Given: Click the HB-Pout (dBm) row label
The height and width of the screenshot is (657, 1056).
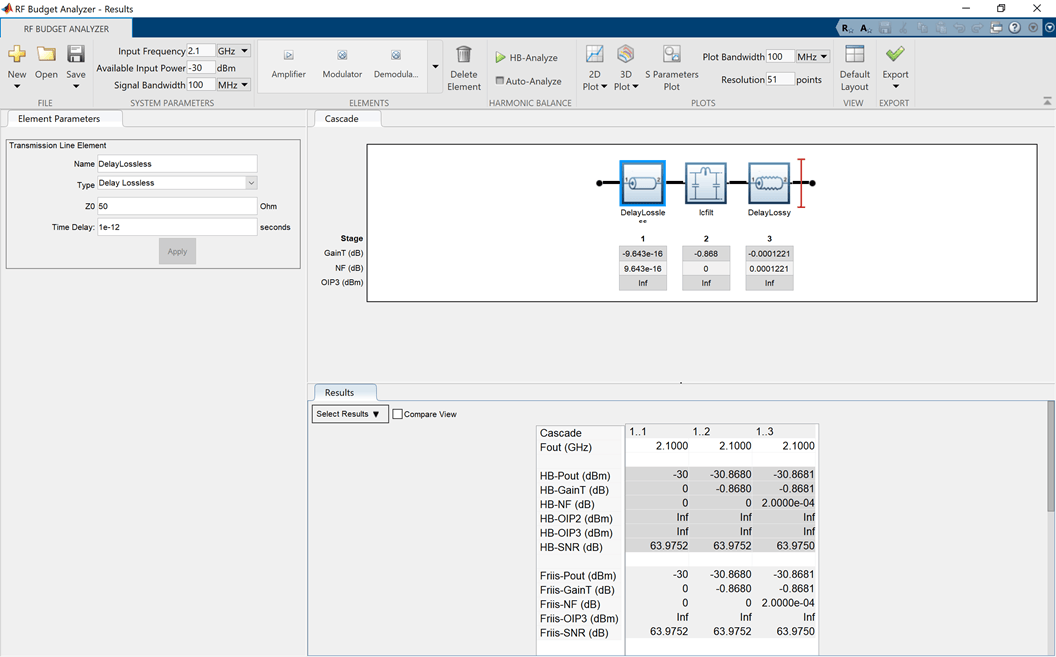Looking at the screenshot, I should 574,476.
